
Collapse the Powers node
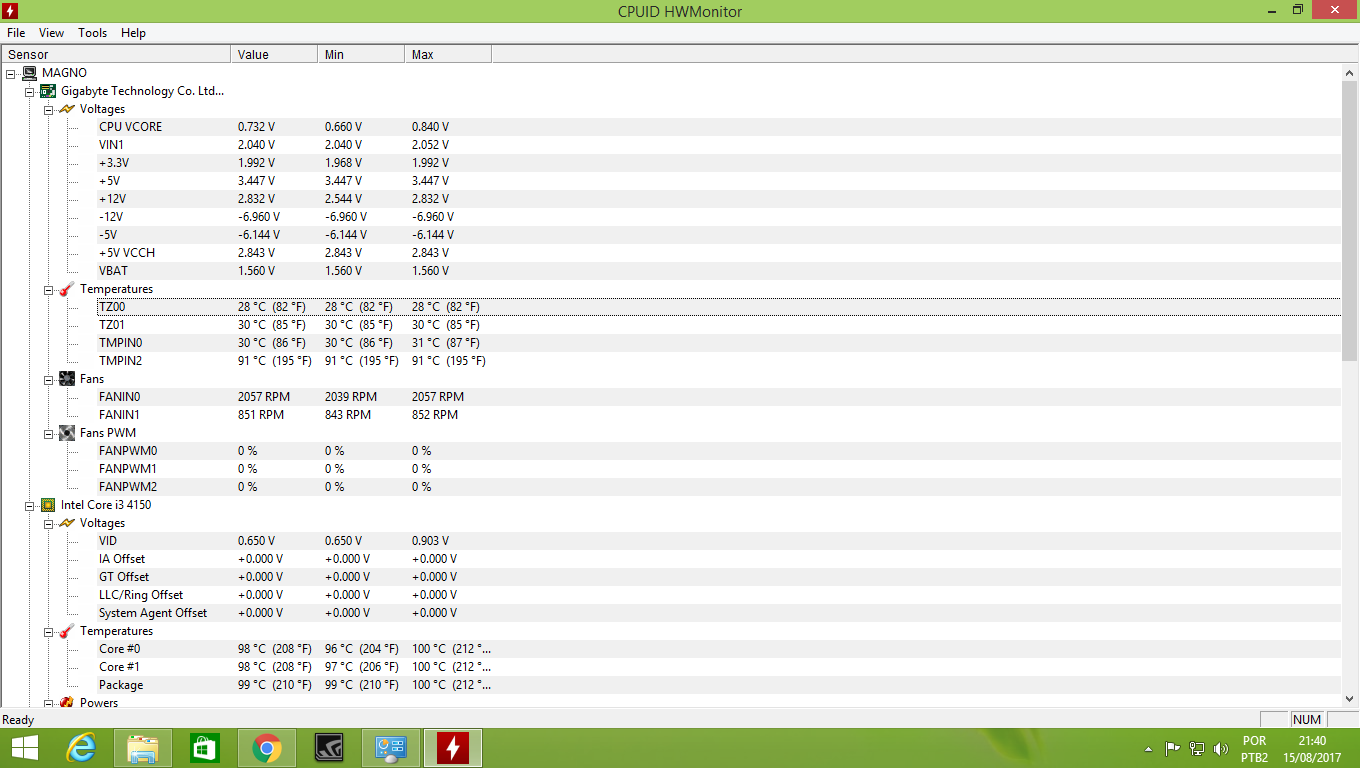(x=49, y=703)
